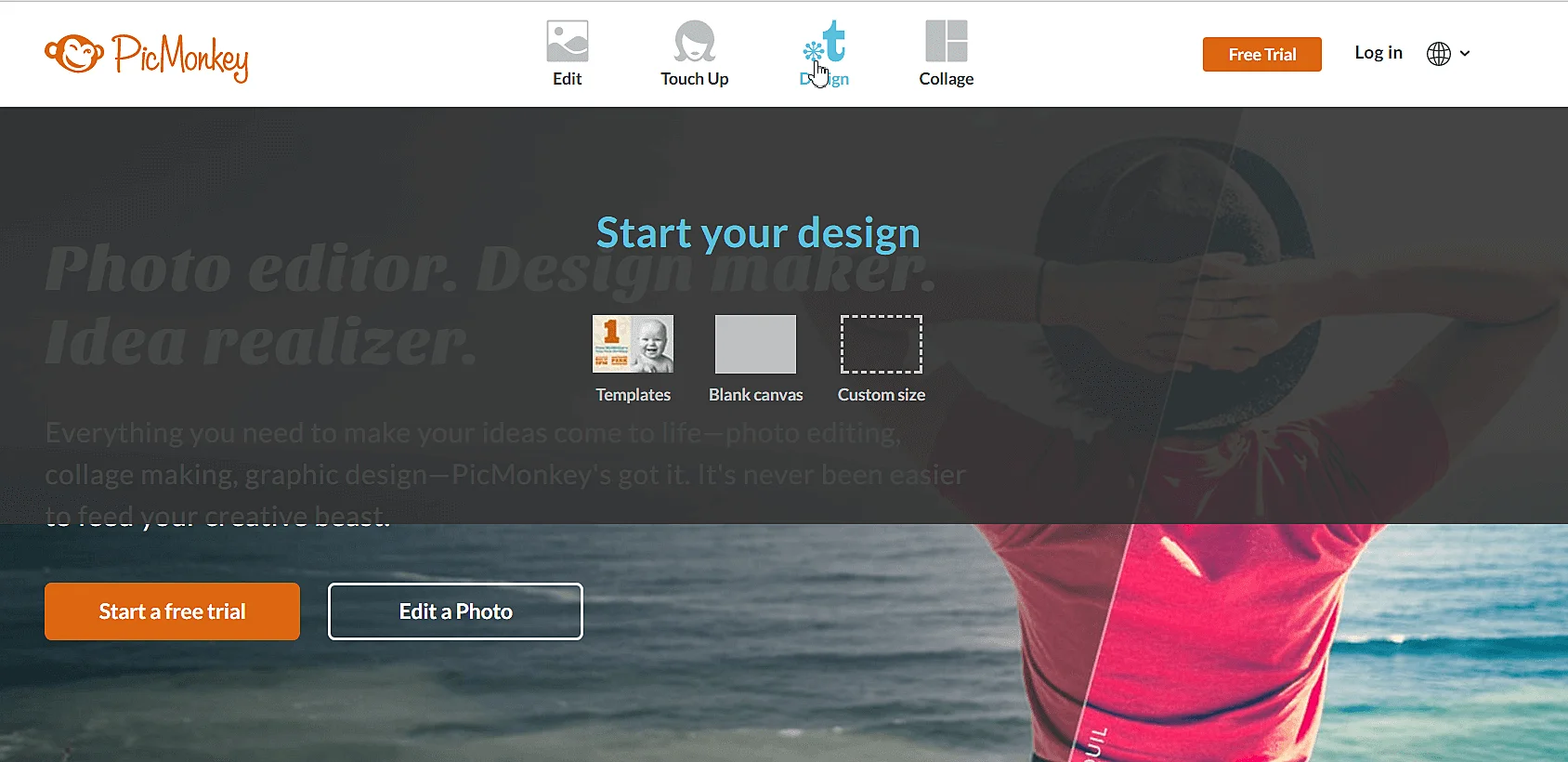Select the Touch Up face icon
This screenshot has width=1568, height=762.
[695, 41]
